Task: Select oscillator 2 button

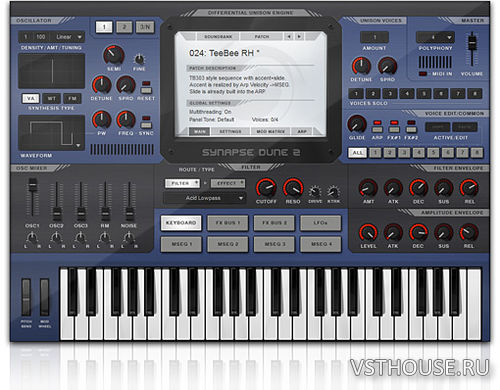Action: [x=124, y=27]
